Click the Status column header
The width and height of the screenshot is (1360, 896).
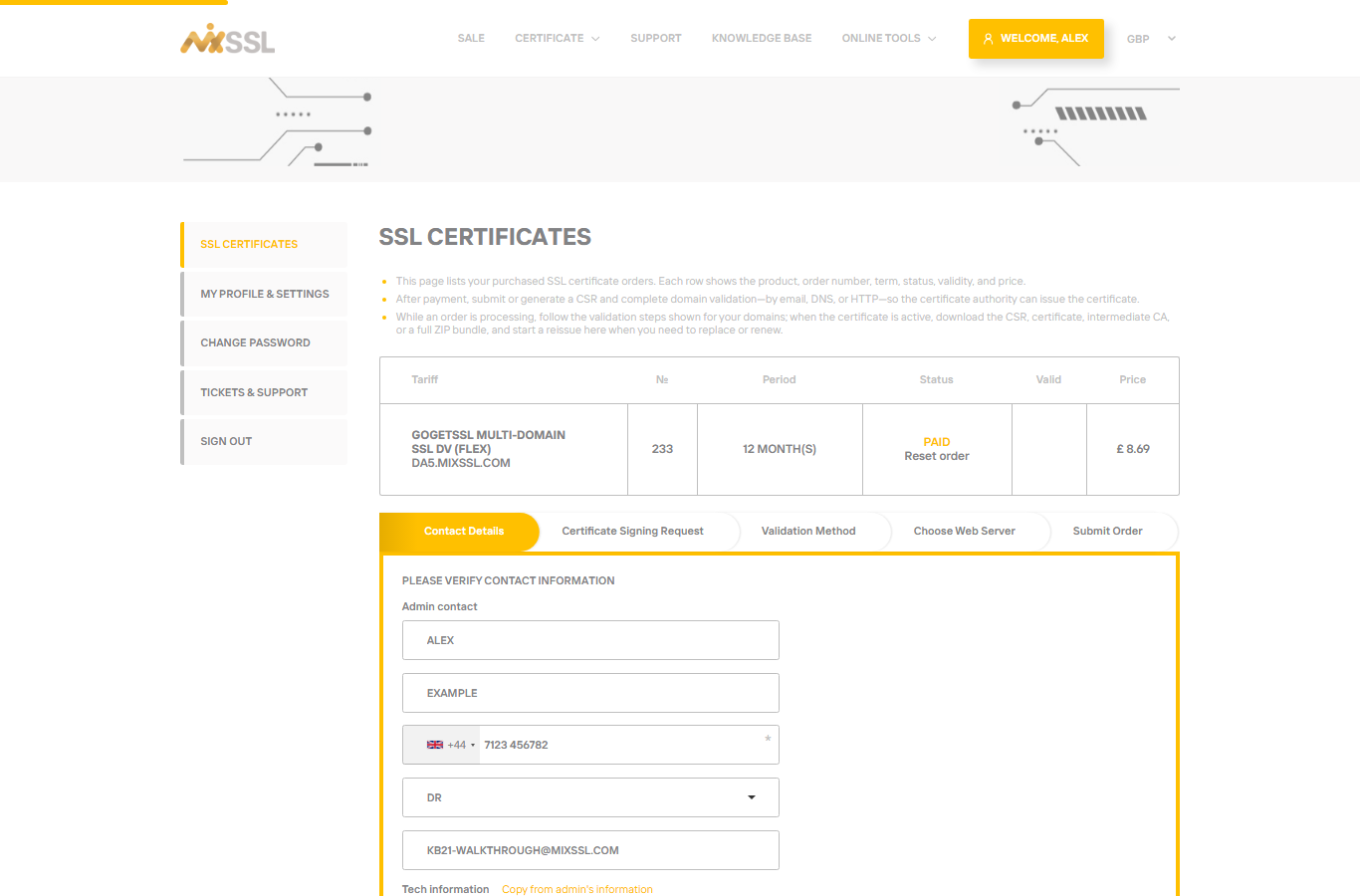coord(937,379)
